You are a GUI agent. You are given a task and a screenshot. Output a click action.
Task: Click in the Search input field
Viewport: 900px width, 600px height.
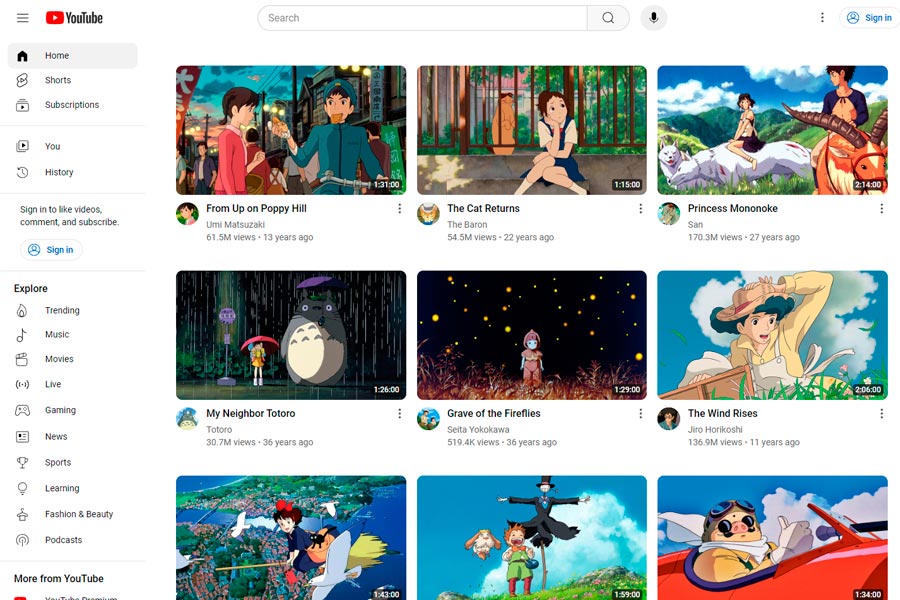click(x=422, y=18)
